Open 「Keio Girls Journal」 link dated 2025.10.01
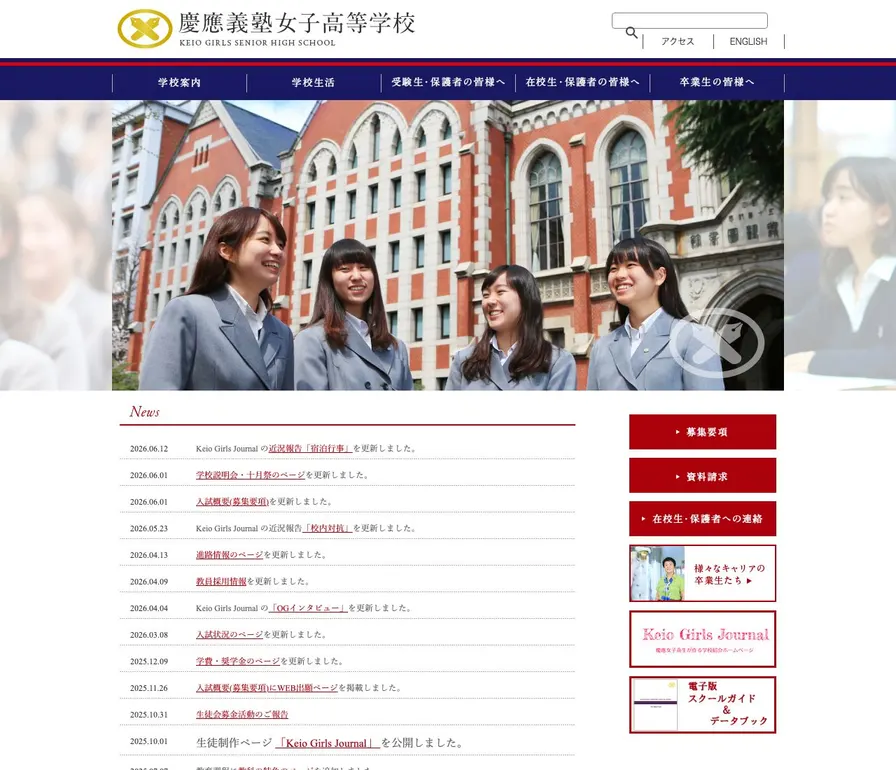This screenshot has height=770, width=896. [x=327, y=743]
